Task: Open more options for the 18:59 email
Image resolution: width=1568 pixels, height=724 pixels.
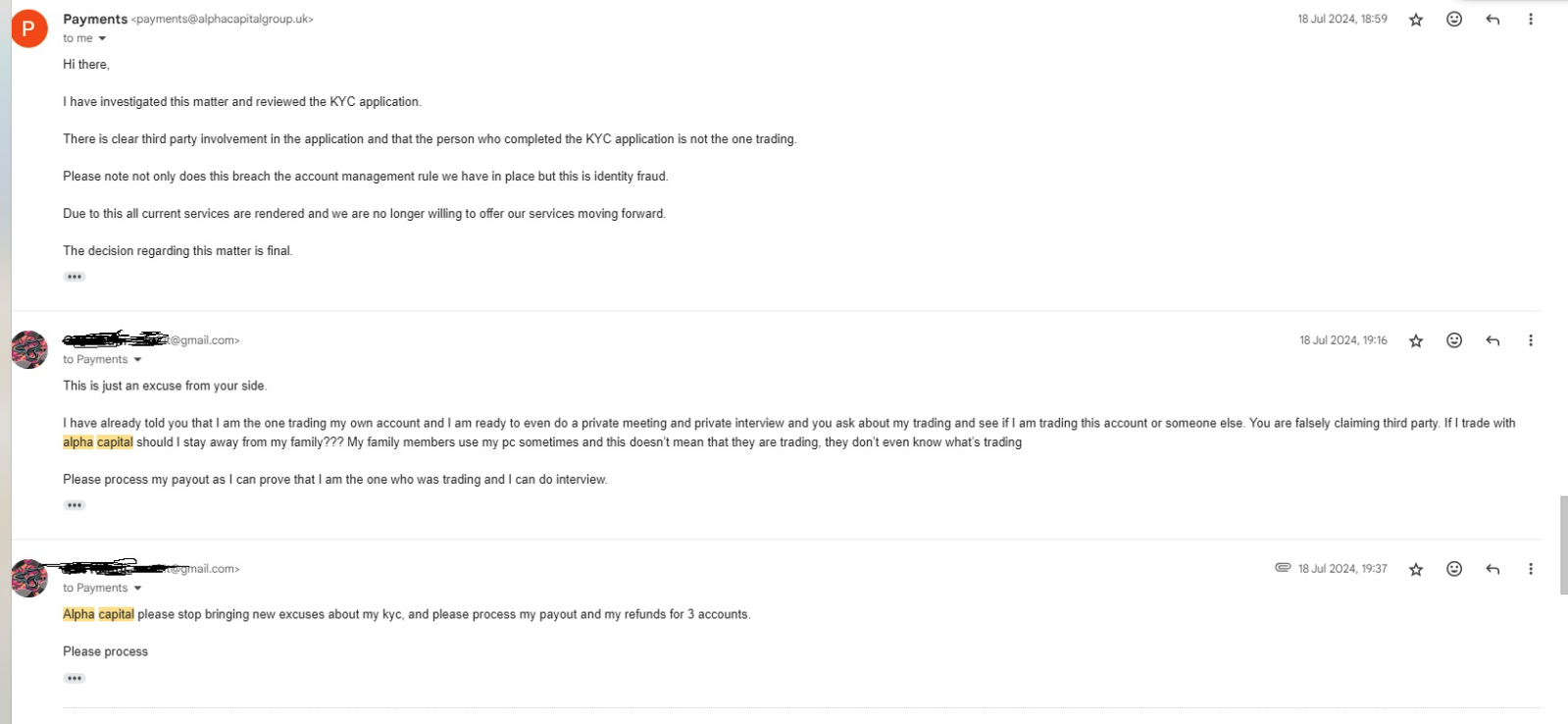Action: click(x=1531, y=20)
